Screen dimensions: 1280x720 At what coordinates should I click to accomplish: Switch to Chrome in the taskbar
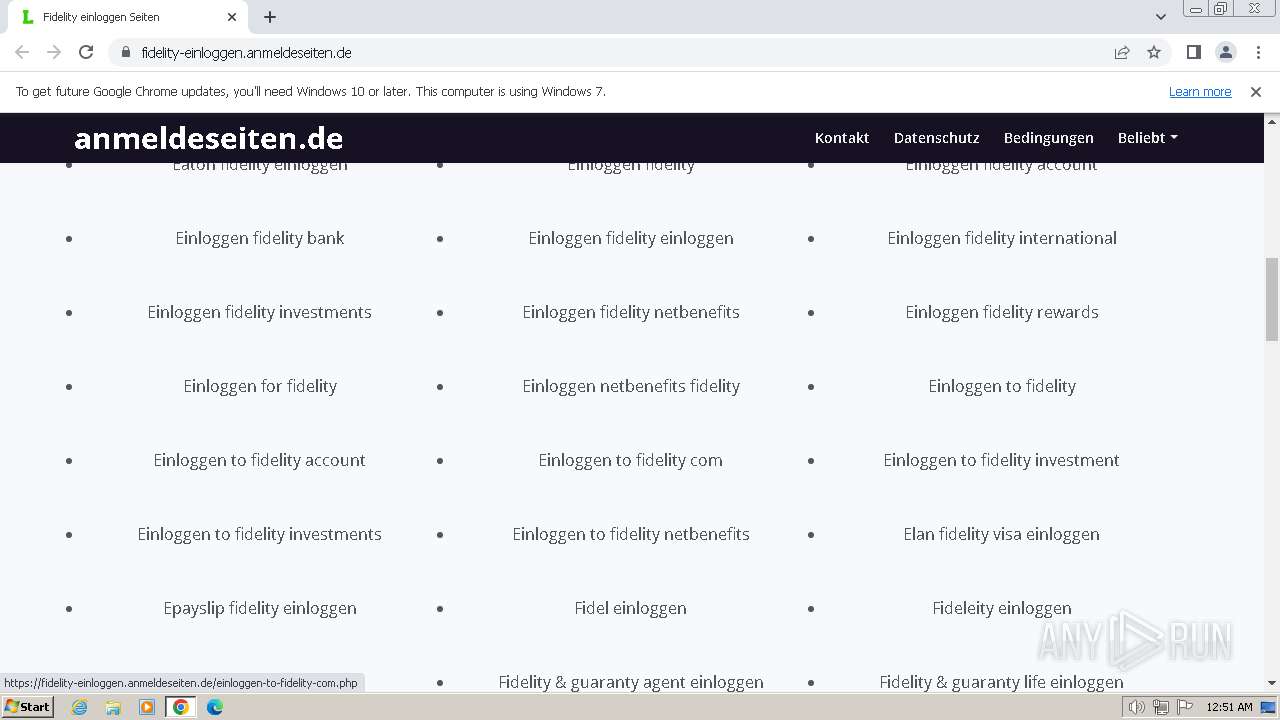[x=181, y=707]
